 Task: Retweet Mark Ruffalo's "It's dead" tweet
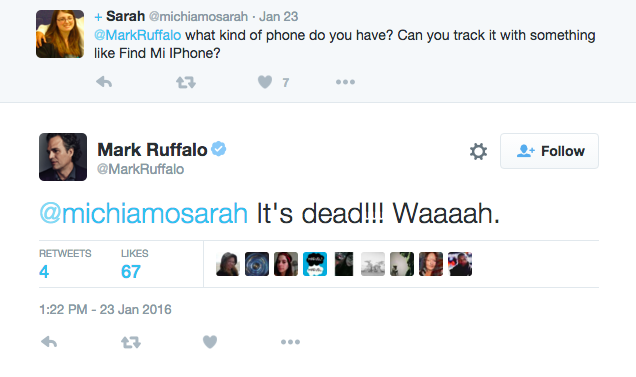point(131,343)
